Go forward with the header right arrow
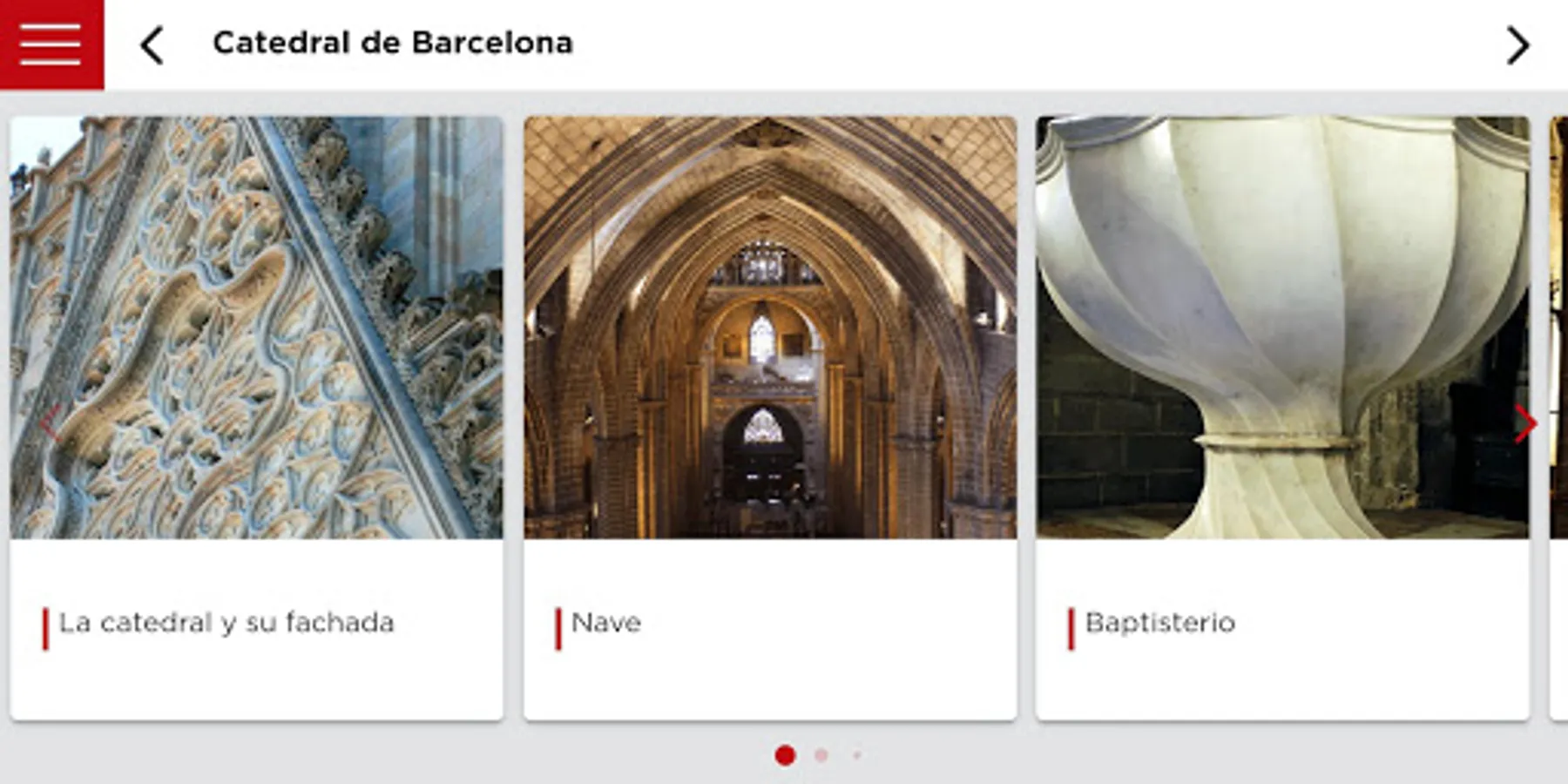This screenshot has width=1568, height=784. click(x=1517, y=45)
